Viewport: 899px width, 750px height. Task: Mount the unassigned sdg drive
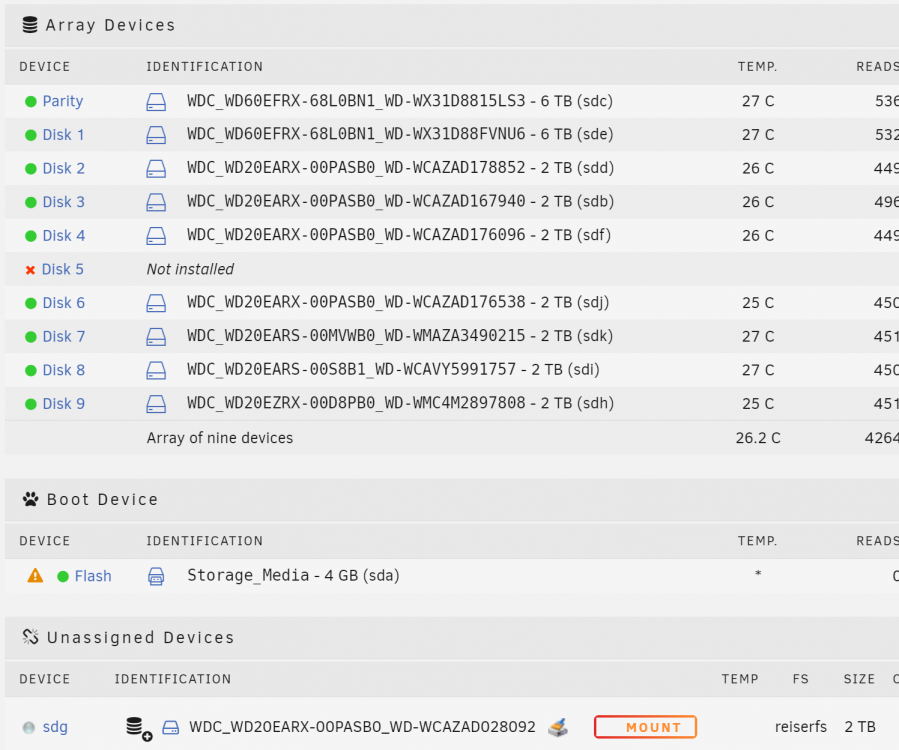[646, 727]
